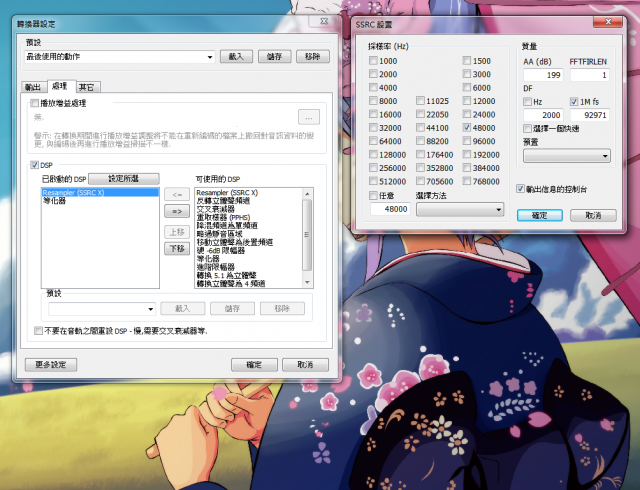Viewport: 640px width, 490px height.
Task: Enable the 播放增益處理 checkbox
Action: pos(35,103)
